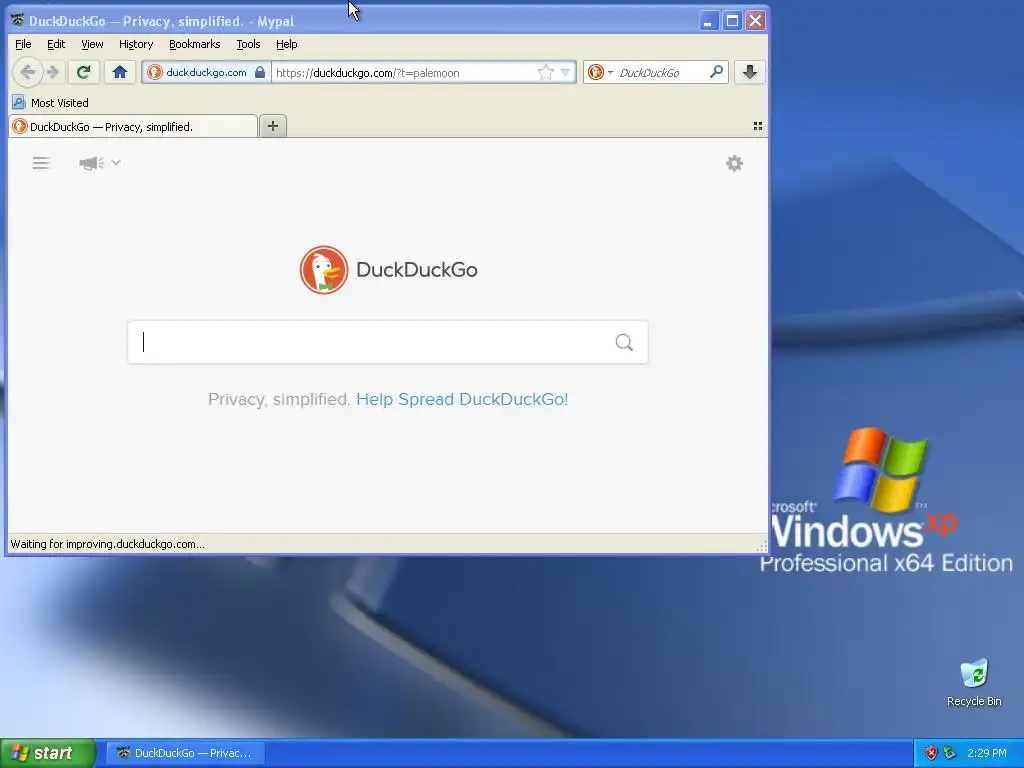
Task: Click the page search magnifier button
Action: click(x=624, y=342)
